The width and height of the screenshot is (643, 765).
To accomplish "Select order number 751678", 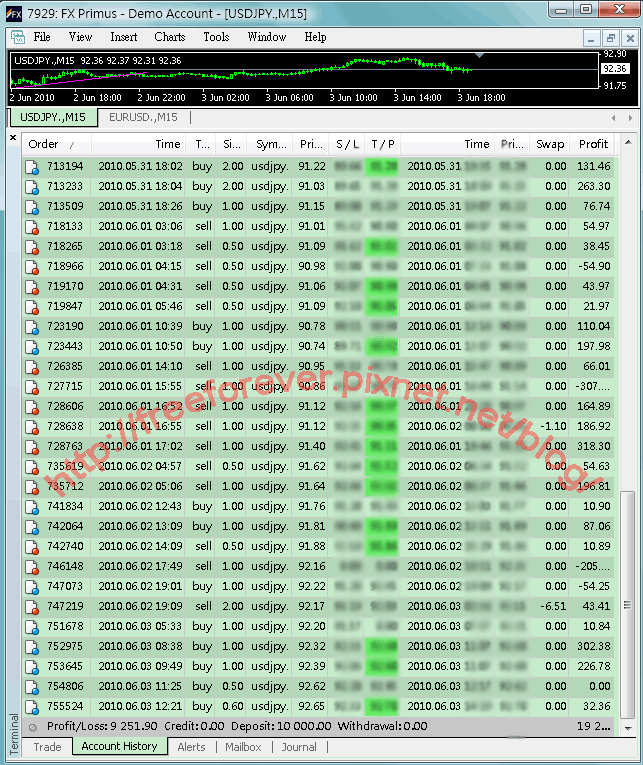I will coord(65,626).
